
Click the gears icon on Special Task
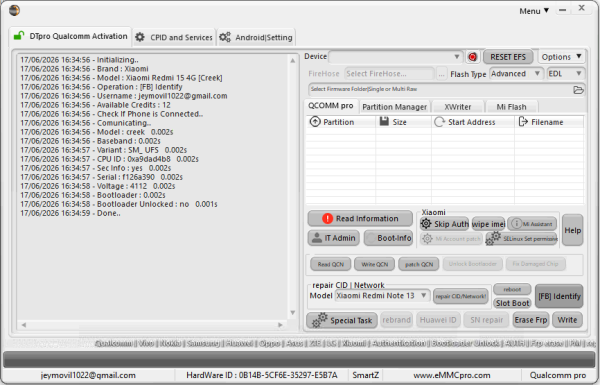320,320
